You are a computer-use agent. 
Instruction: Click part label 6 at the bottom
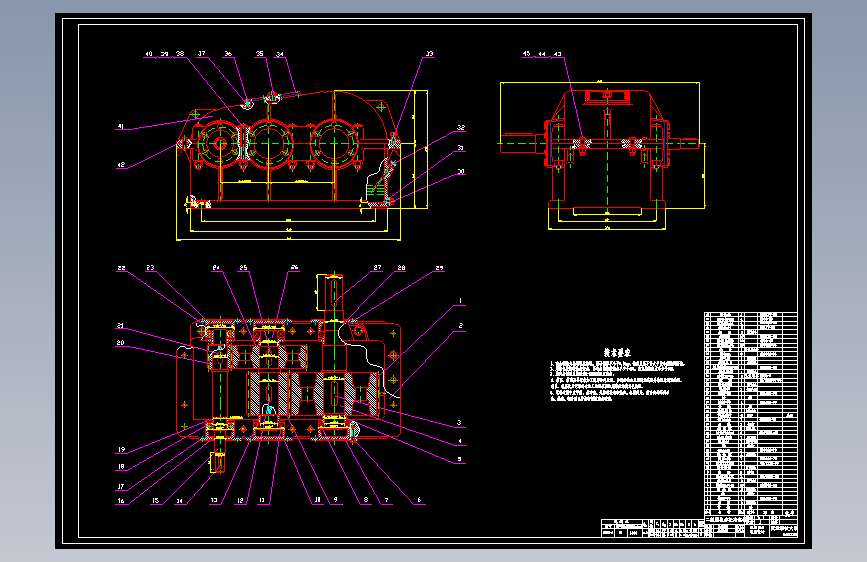pyautogui.click(x=419, y=500)
